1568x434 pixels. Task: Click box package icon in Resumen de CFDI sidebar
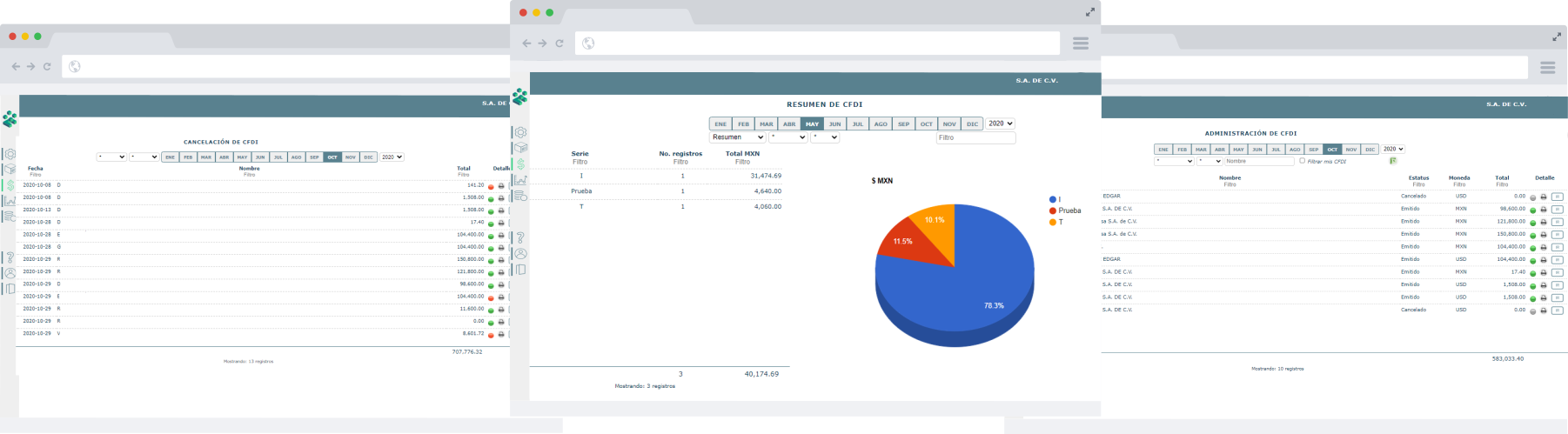[x=520, y=148]
